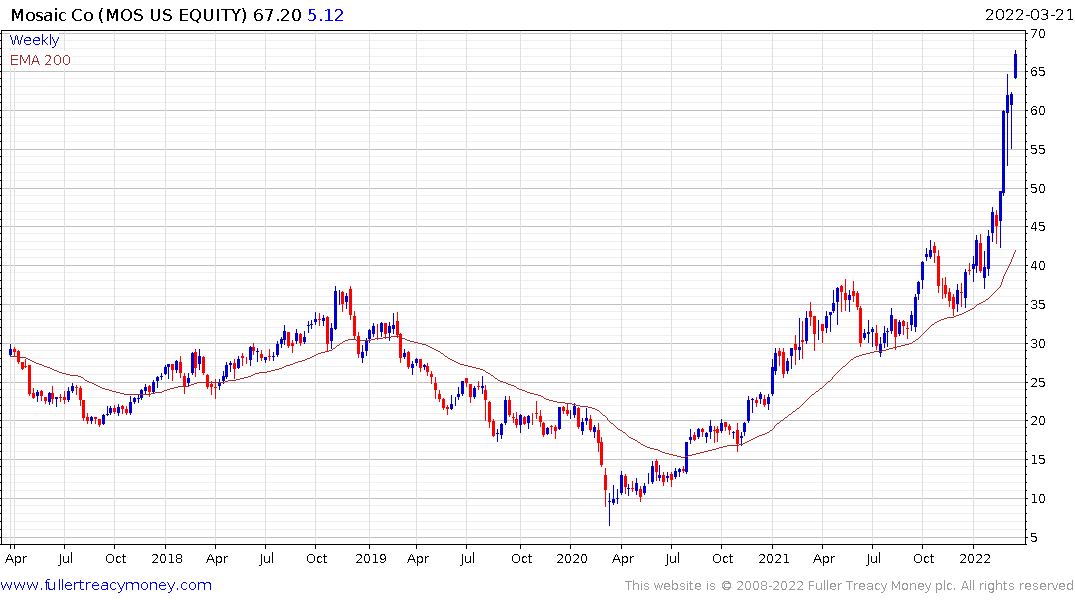
Task: Click the 70 price axis label
Action: [x=1038, y=34]
